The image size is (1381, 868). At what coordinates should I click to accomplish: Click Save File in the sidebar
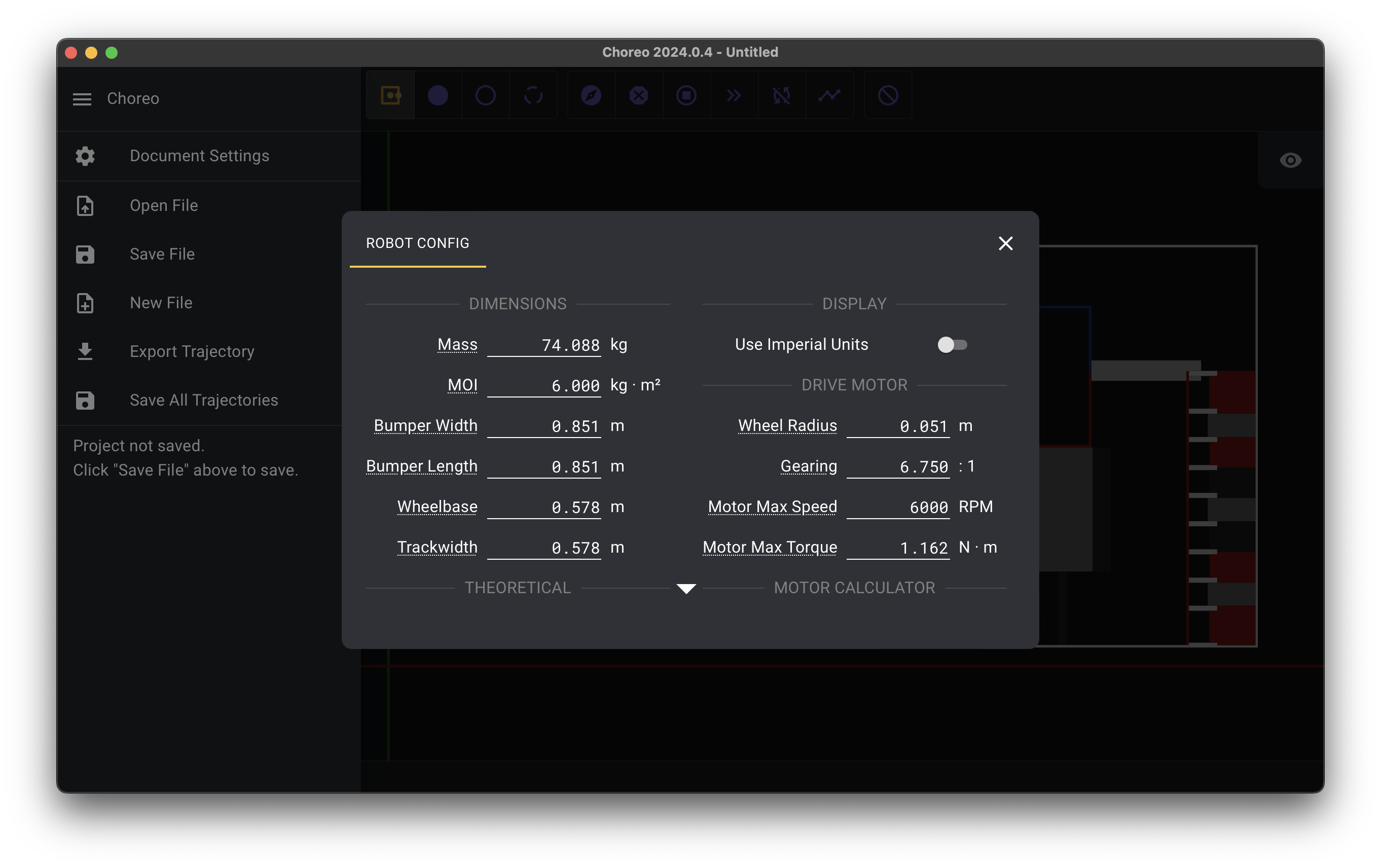pyautogui.click(x=162, y=254)
